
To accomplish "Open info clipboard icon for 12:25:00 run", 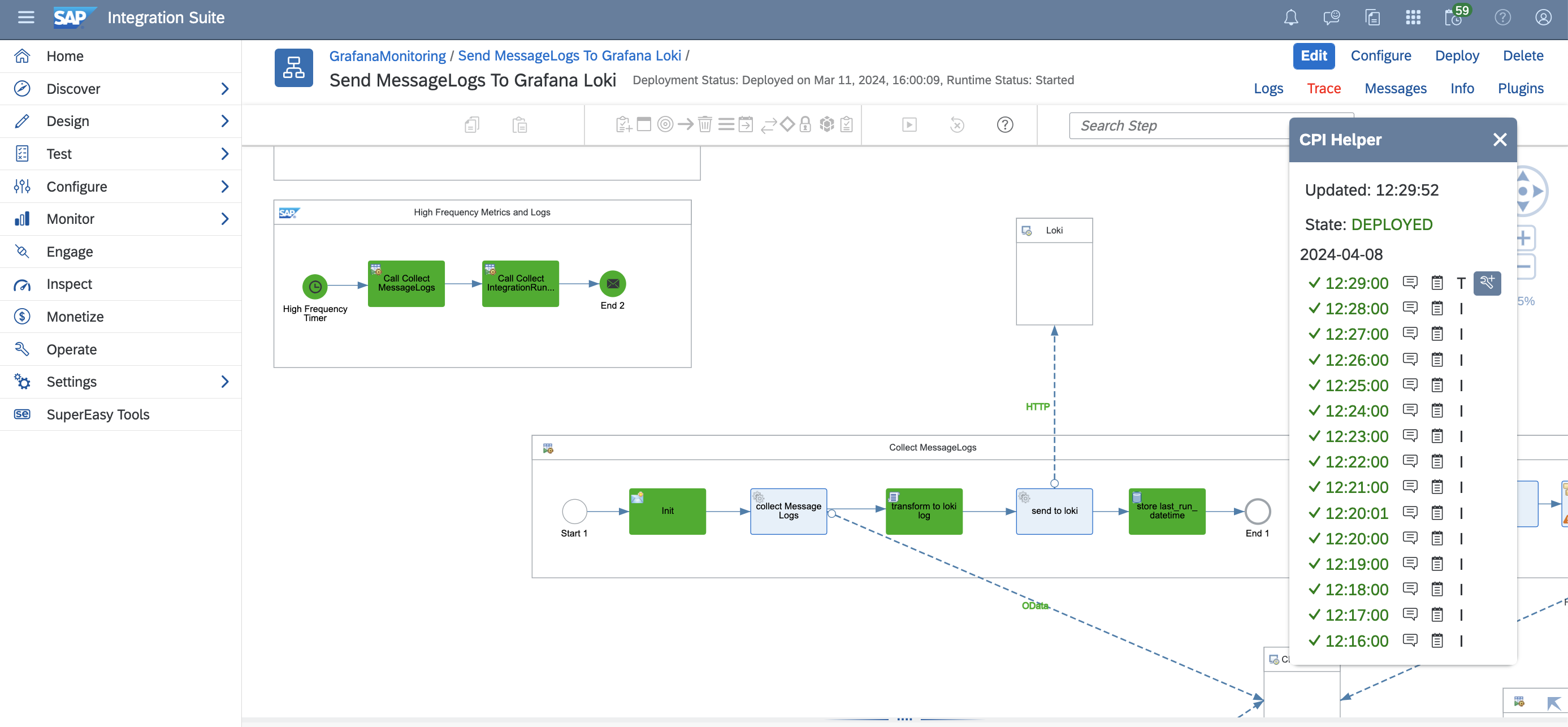I will (1436, 385).
